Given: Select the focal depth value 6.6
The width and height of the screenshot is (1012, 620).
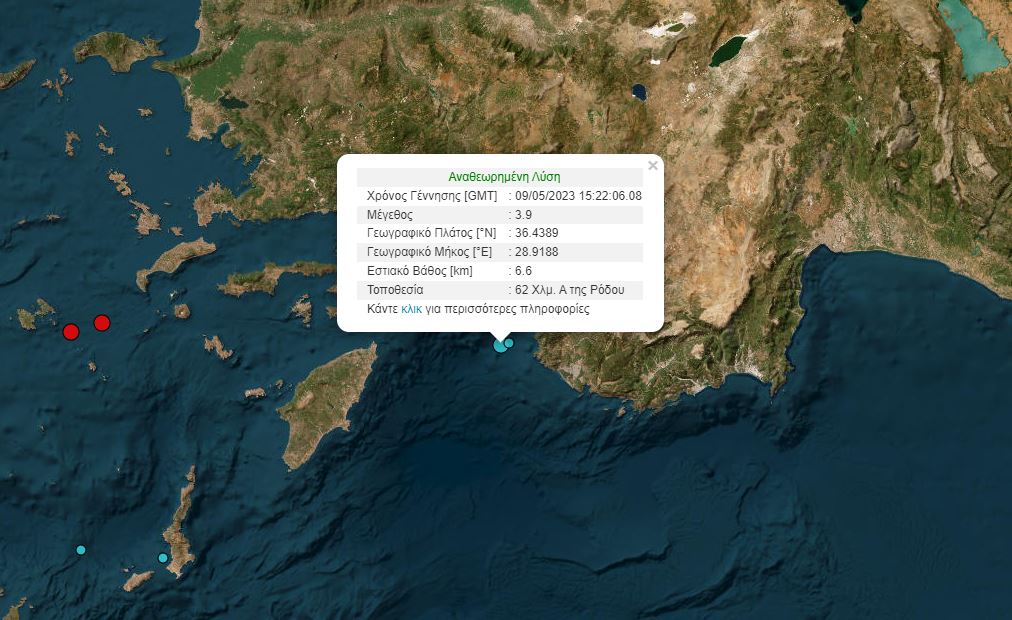Looking at the screenshot, I should coord(523,271).
